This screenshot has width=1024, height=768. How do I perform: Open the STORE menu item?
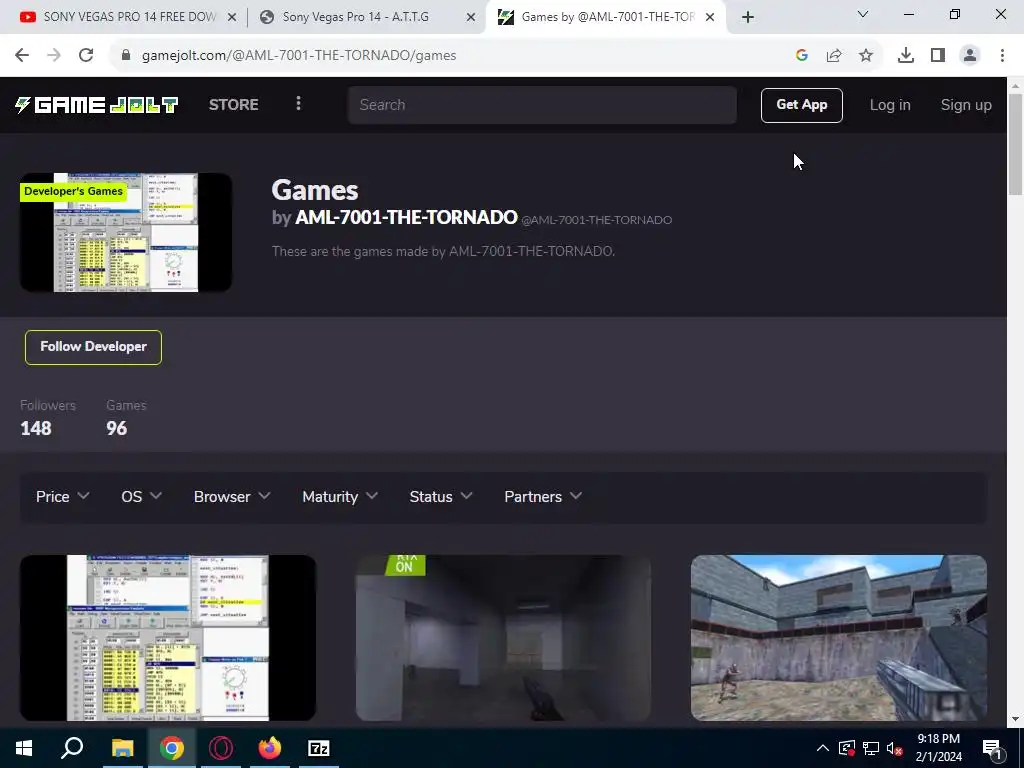(234, 104)
